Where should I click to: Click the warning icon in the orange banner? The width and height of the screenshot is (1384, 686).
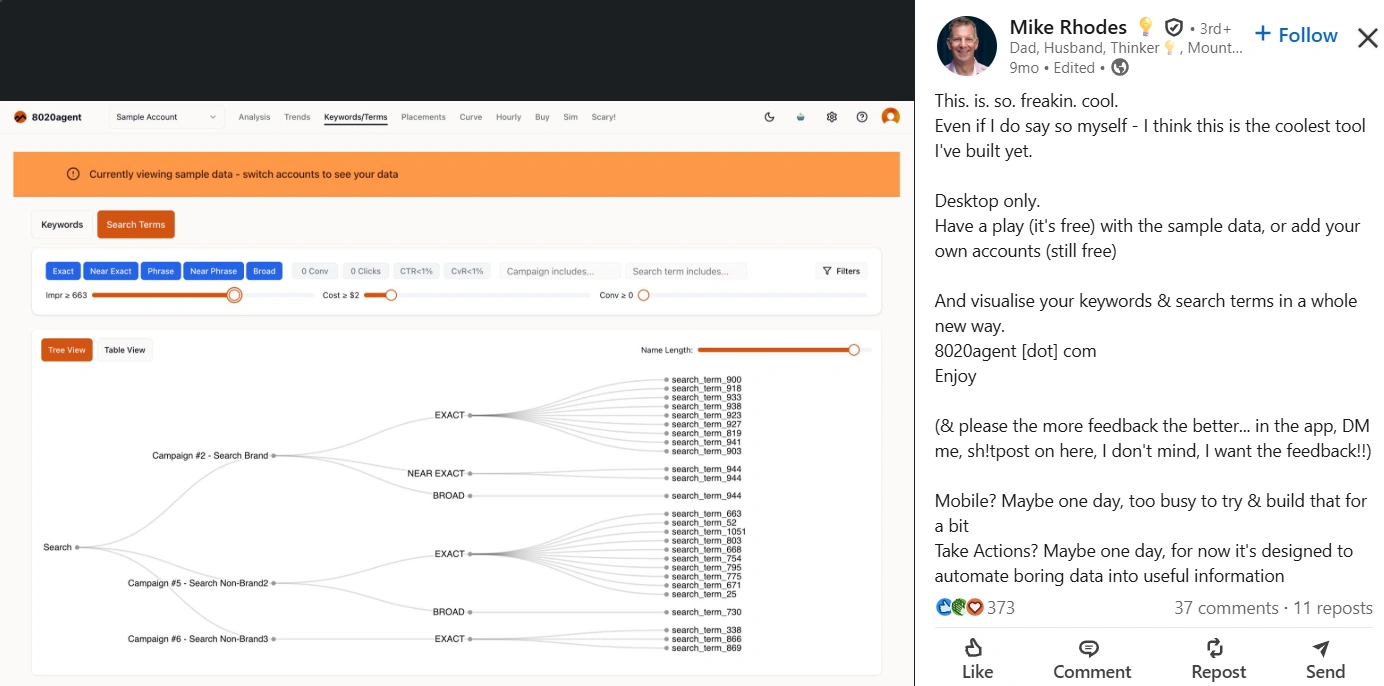coord(73,174)
